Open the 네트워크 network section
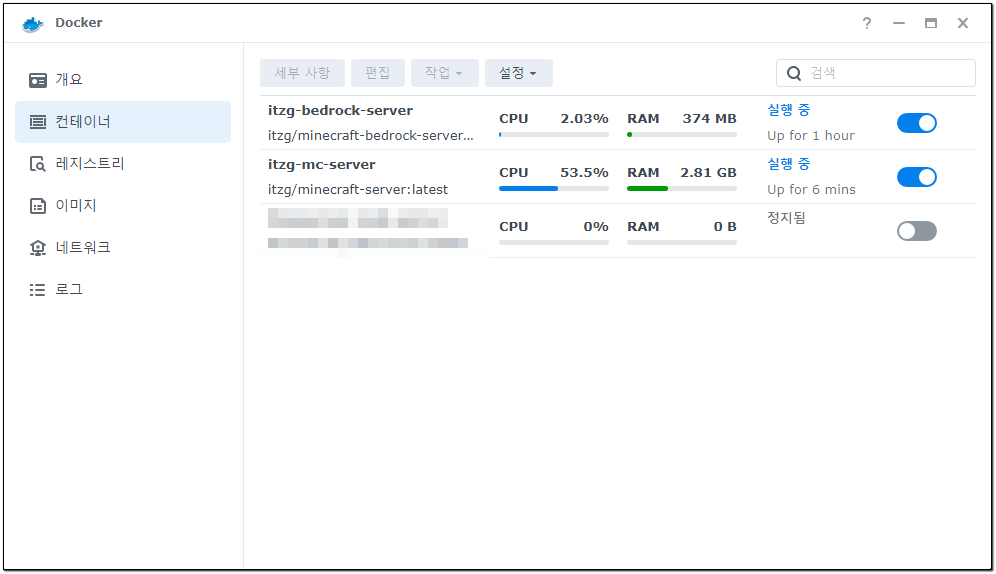The image size is (996, 574). (123, 248)
